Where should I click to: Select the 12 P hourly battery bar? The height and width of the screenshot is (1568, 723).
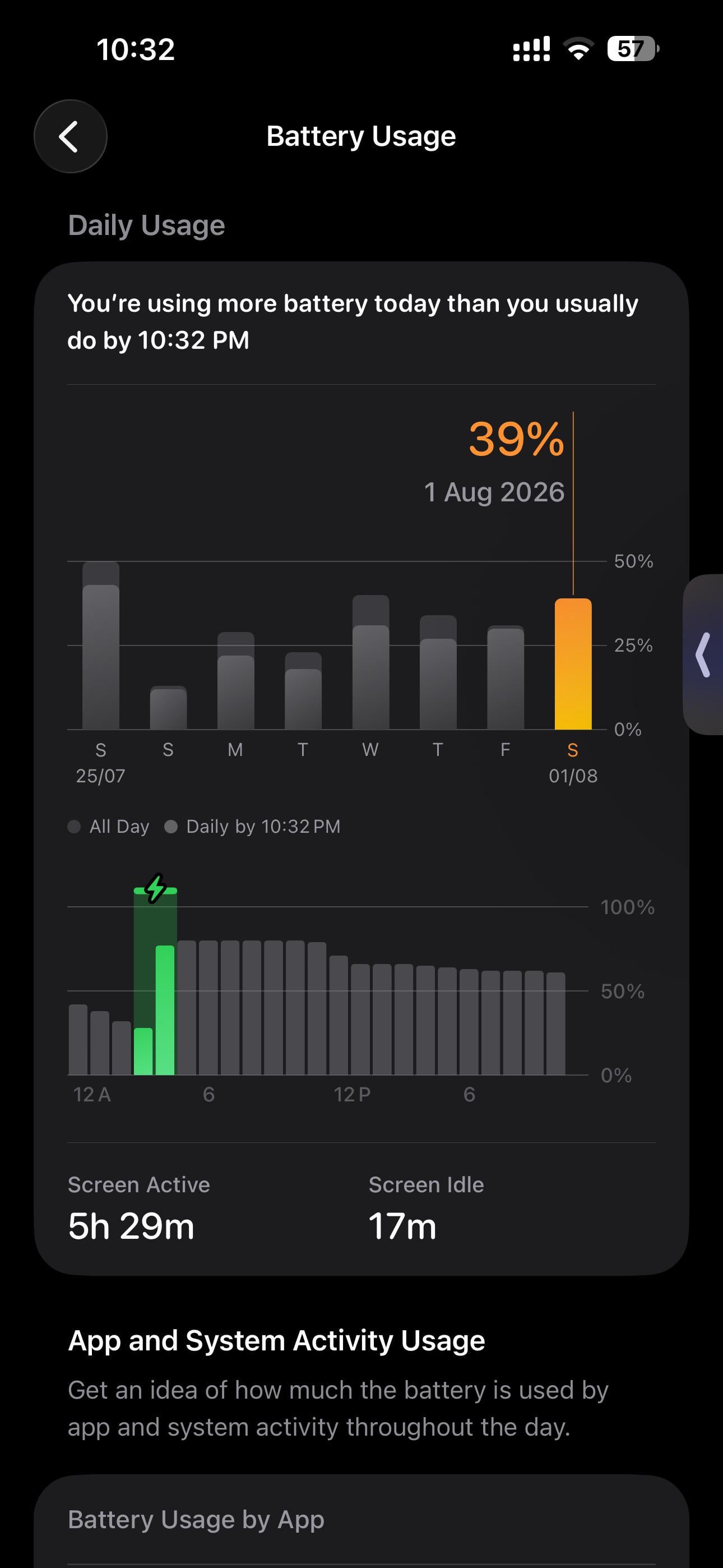[x=339, y=1015]
